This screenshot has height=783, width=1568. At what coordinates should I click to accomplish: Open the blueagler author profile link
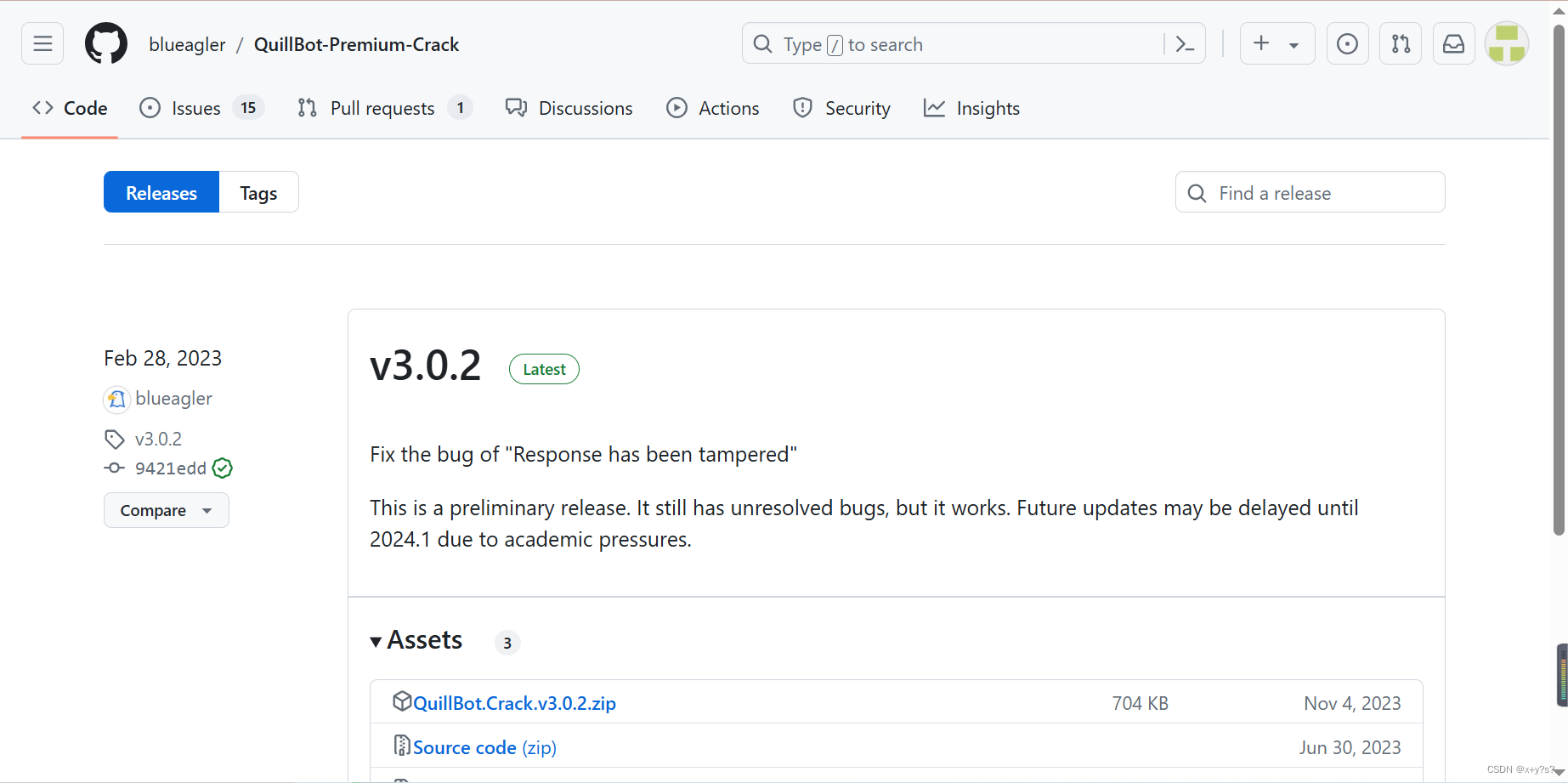click(173, 399)
